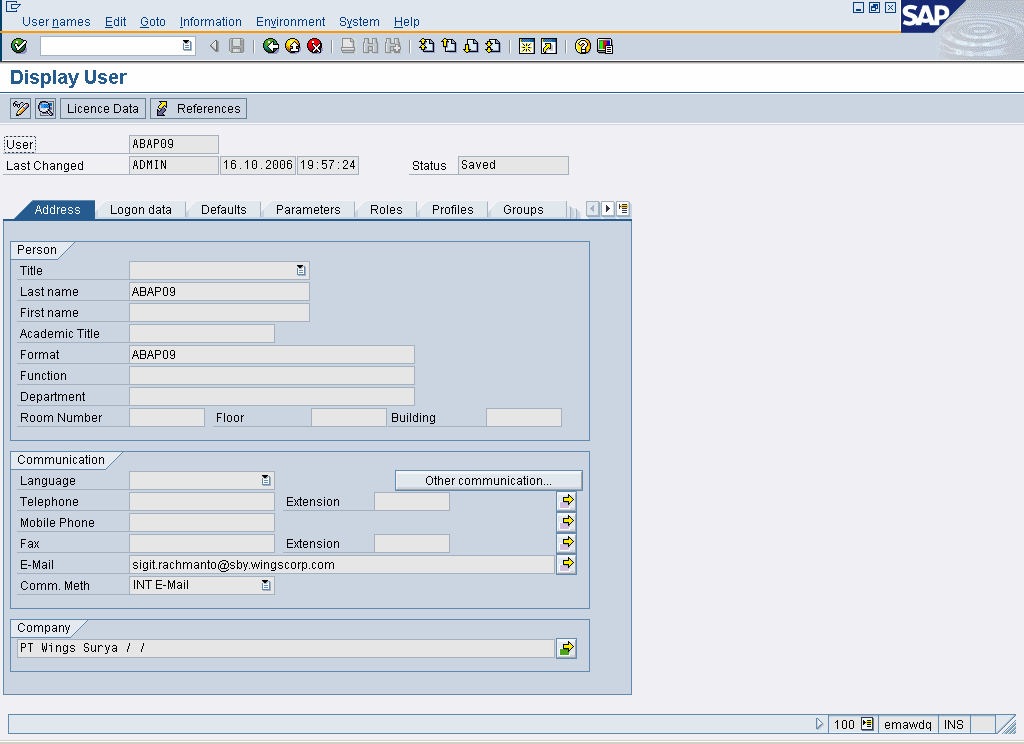Open the Title dropdown list

[x=301, y=270]
